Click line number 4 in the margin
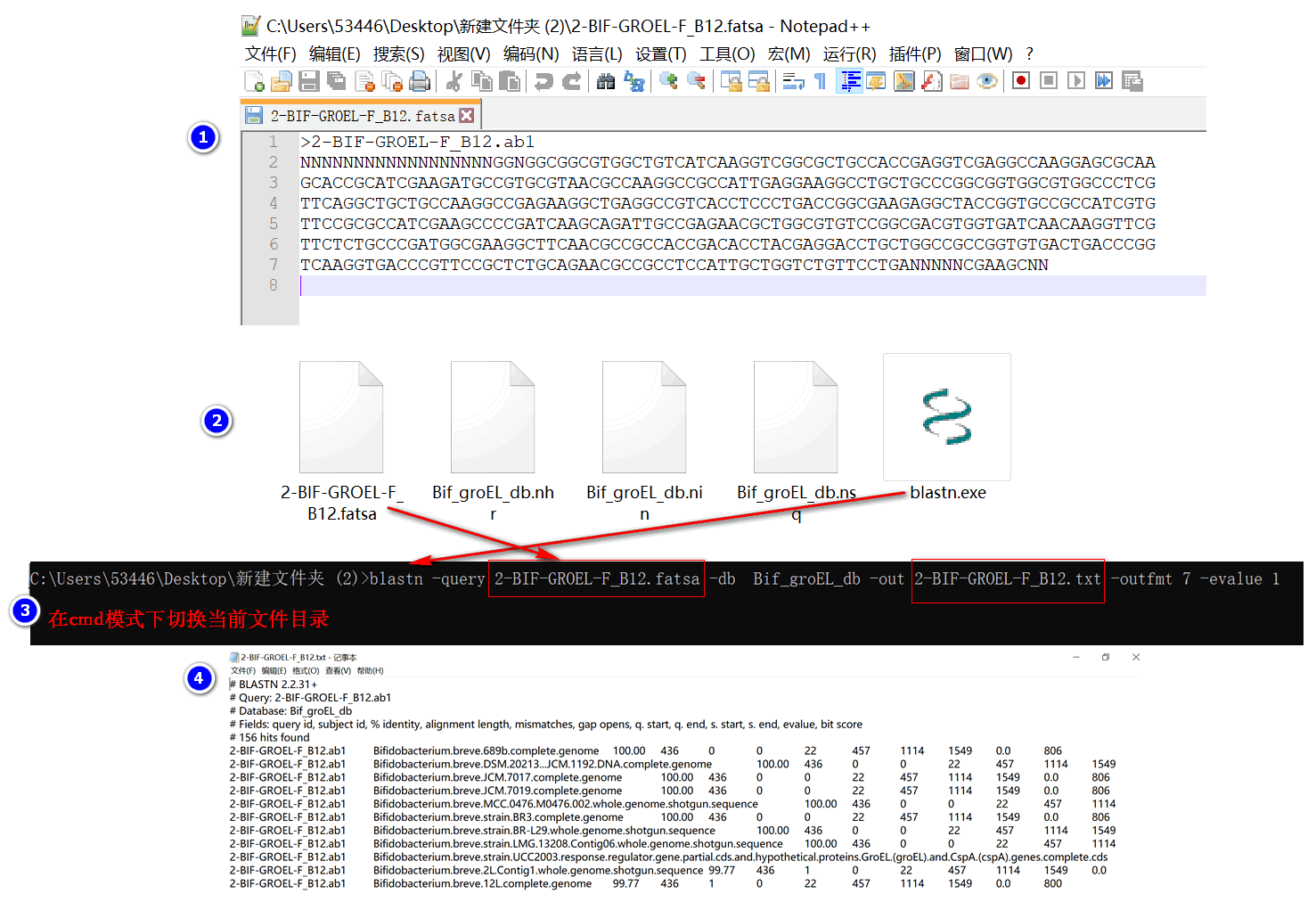 point(274,203)
